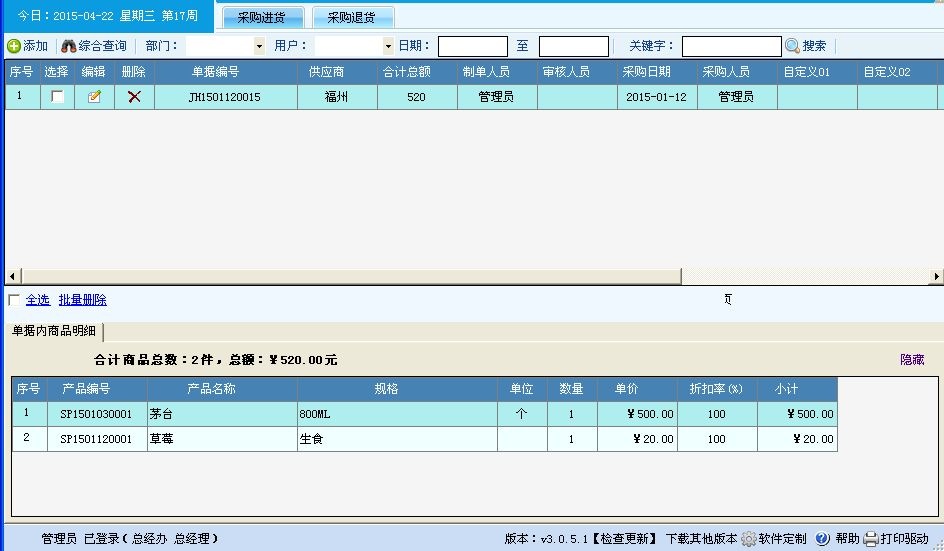Open 综合查询 binoculars search icon
The height and width of the screenshot is (551, 944).
point(69,46)
